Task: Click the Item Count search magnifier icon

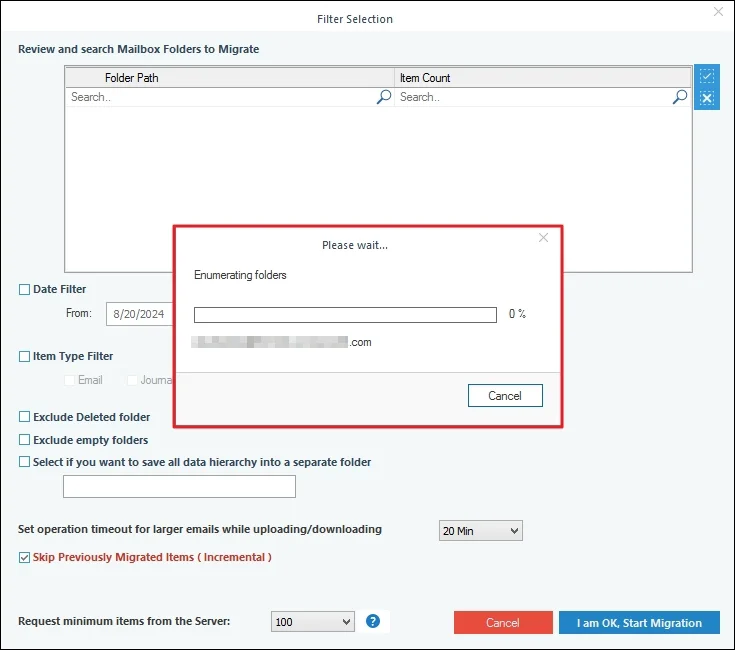Action: (x=680, y=97)
